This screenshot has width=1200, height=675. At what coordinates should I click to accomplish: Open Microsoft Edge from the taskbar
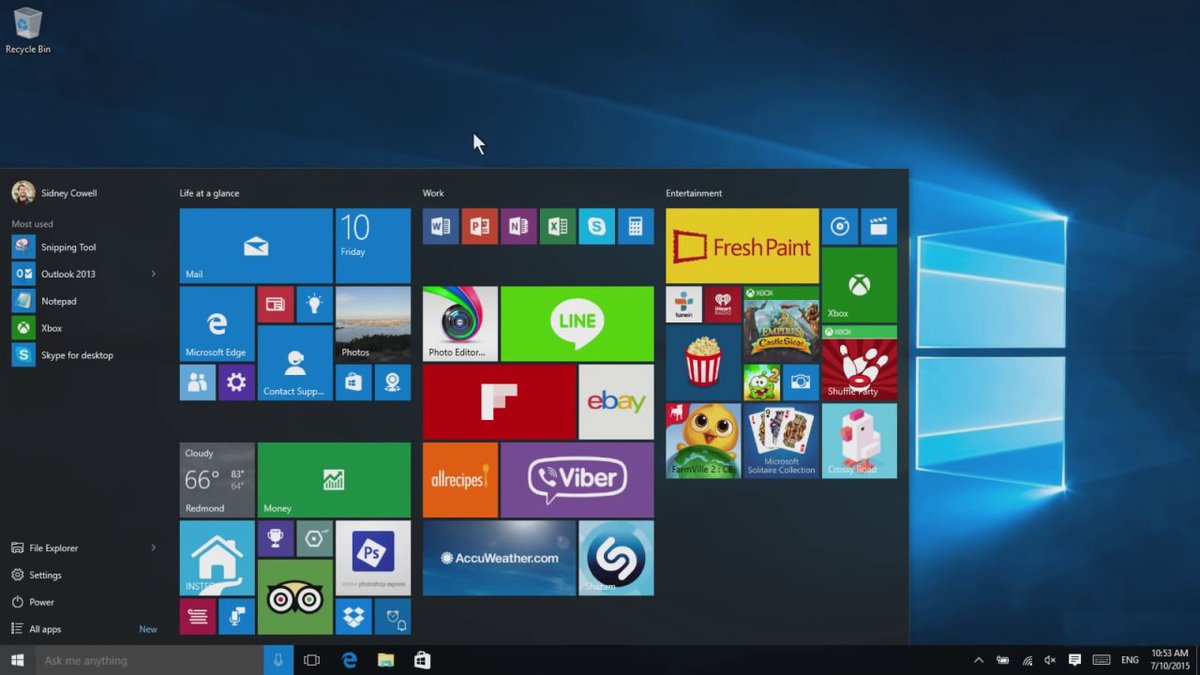click(347, 660)
